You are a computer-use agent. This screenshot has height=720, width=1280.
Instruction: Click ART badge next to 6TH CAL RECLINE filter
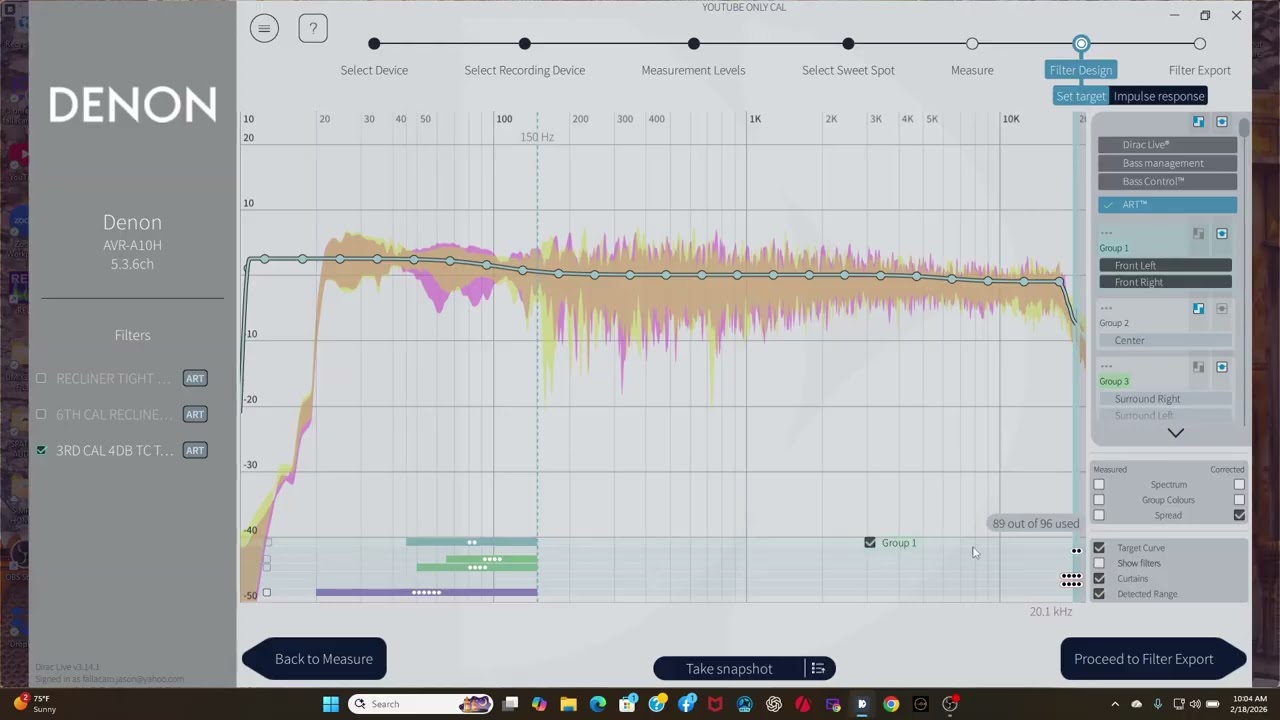(x=195, y=414)
